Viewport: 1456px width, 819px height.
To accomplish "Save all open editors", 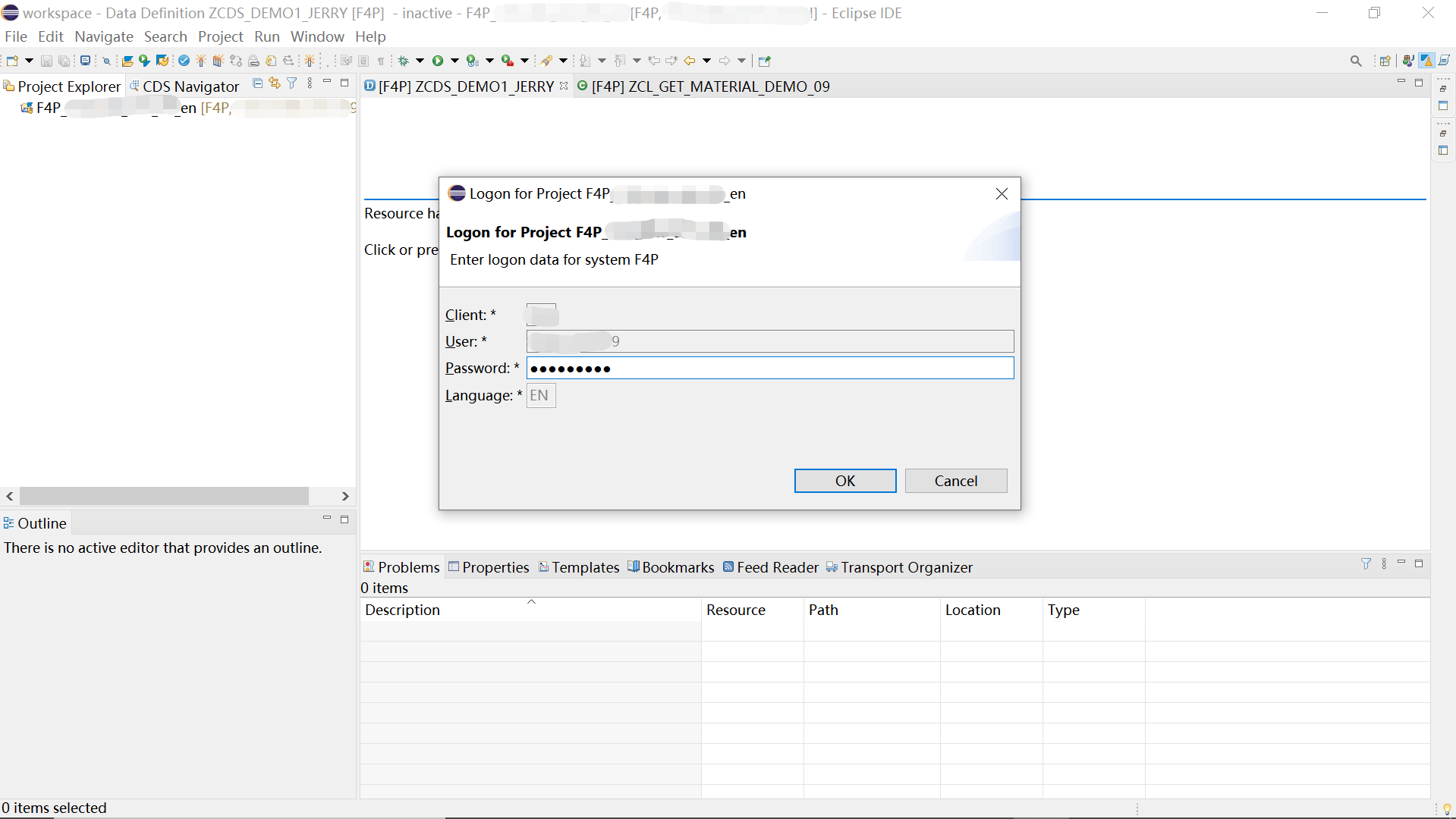I will click(x=64, y=61).
